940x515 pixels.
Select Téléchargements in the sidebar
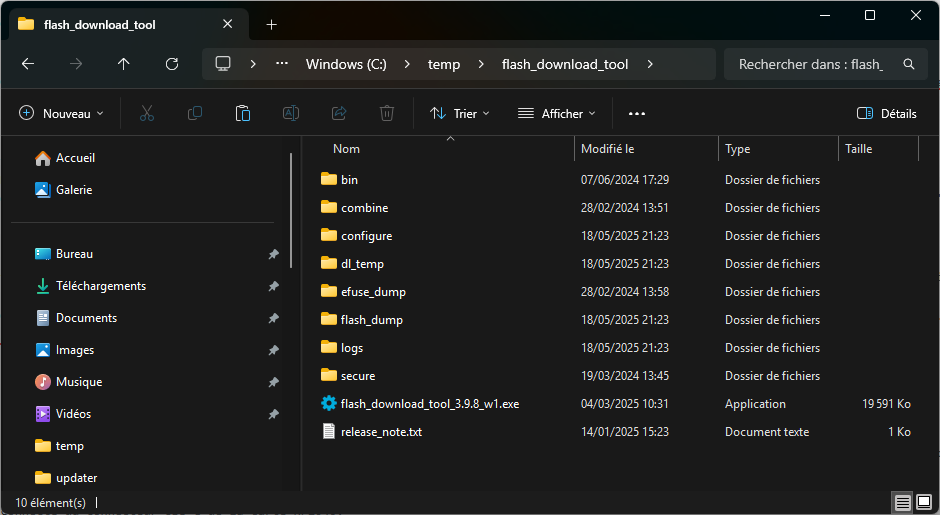(101, 286)
